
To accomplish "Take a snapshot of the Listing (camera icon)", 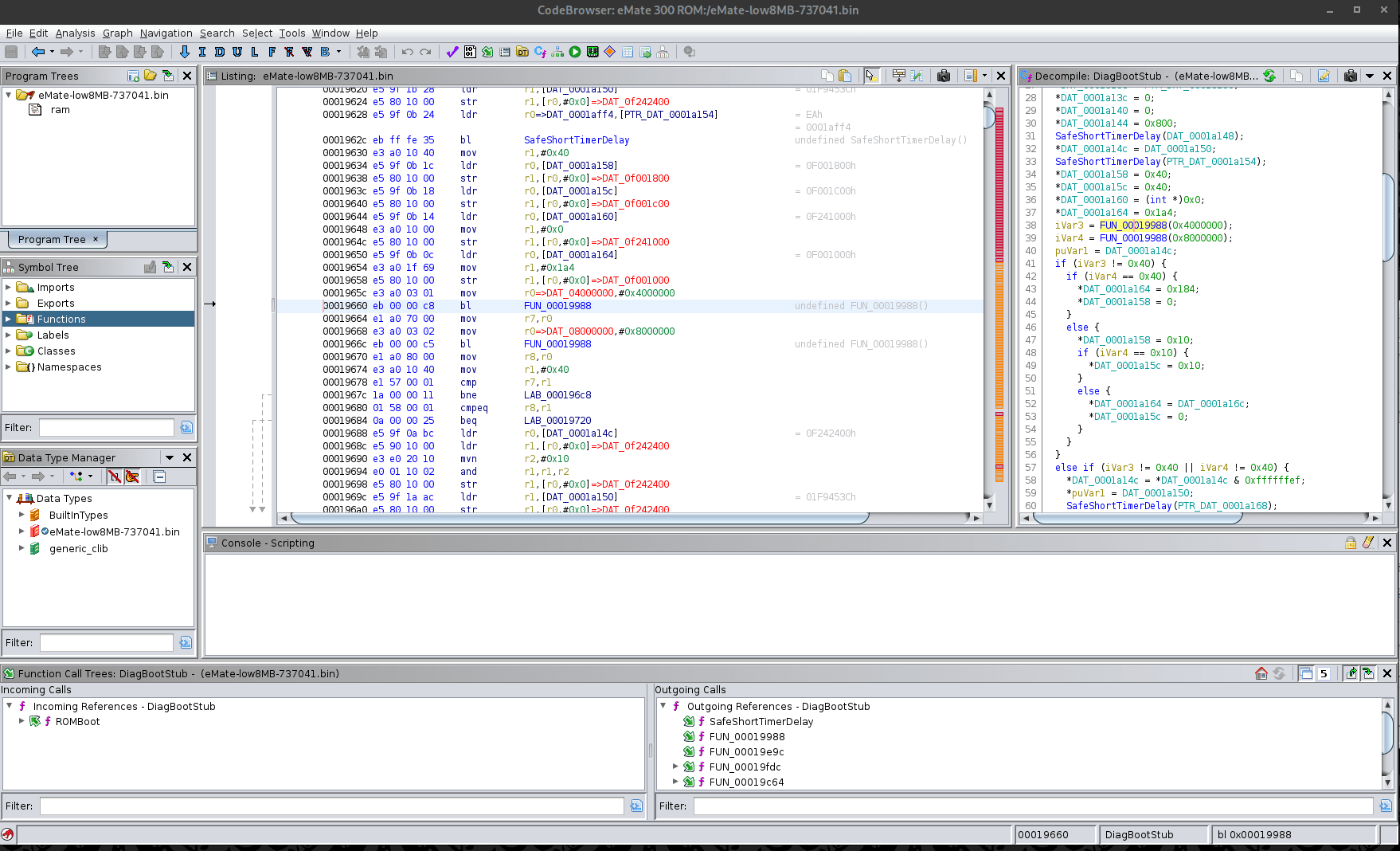I will click(944, 76).
